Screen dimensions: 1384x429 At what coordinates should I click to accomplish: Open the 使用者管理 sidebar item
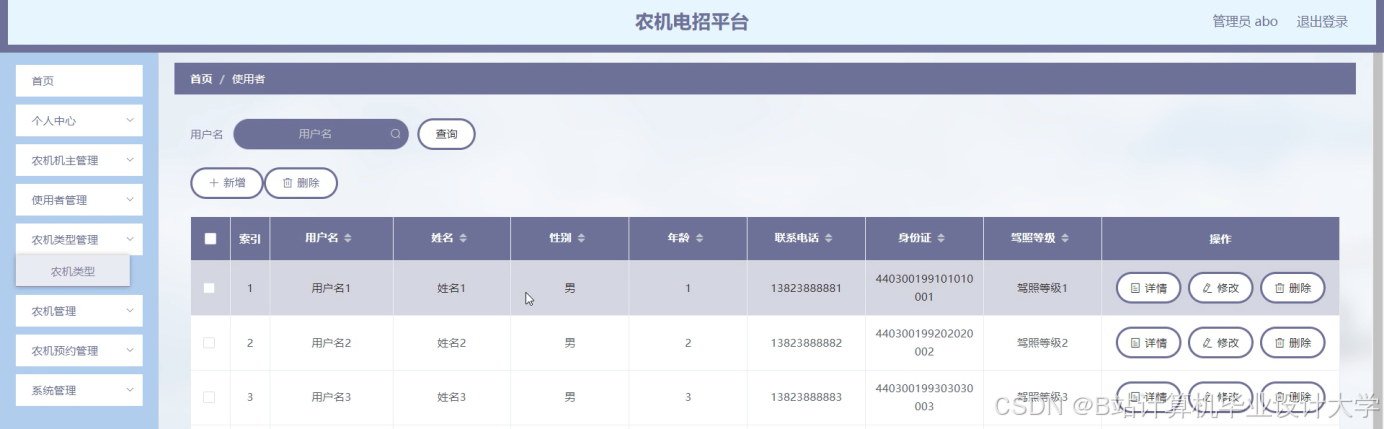tap(79, 200)
